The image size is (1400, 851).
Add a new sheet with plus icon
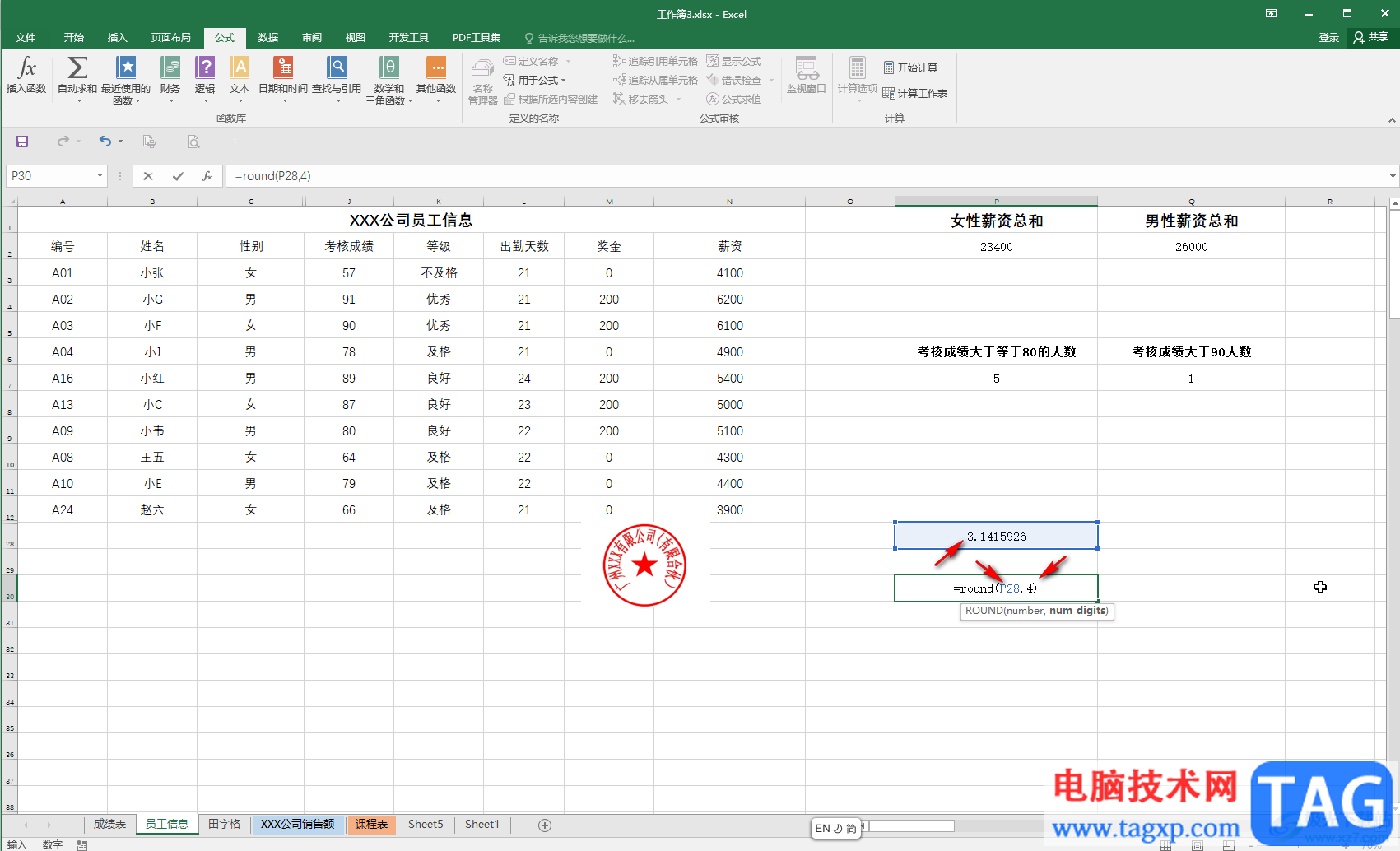[x=545, y=825]
